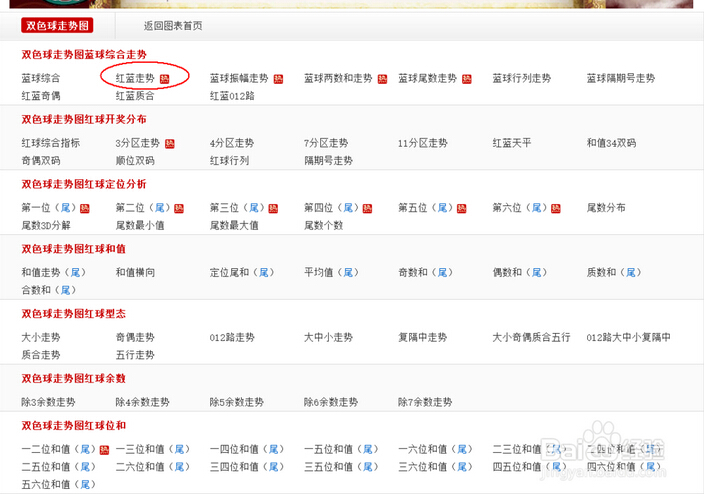Open the 蓝球综合 trend link
This screenshot has width=704, height=494.
pyautogui.click(x=41, y=78)
